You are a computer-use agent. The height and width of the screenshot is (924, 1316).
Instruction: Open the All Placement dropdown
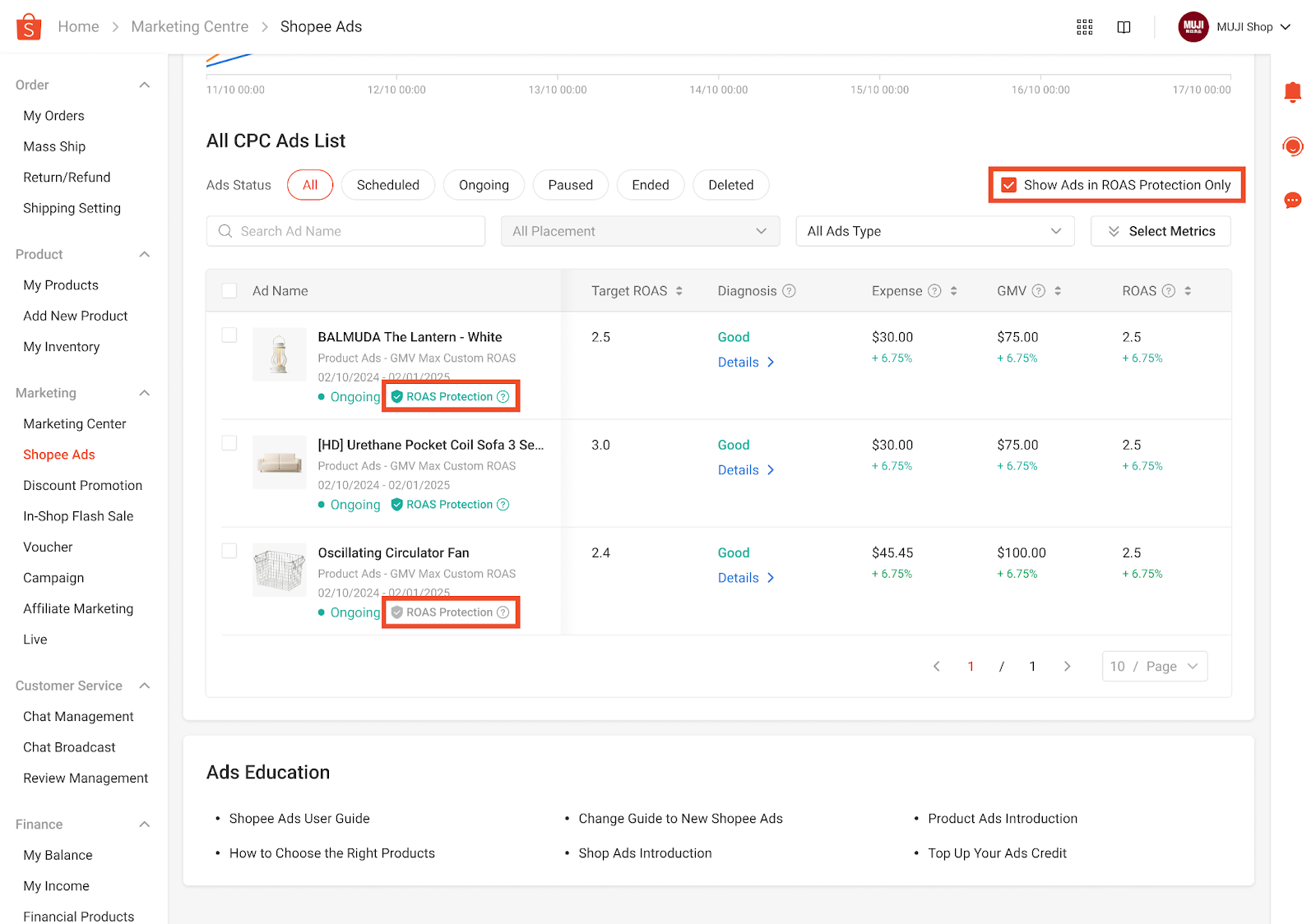pyautogui.click(x=641, y=232)
